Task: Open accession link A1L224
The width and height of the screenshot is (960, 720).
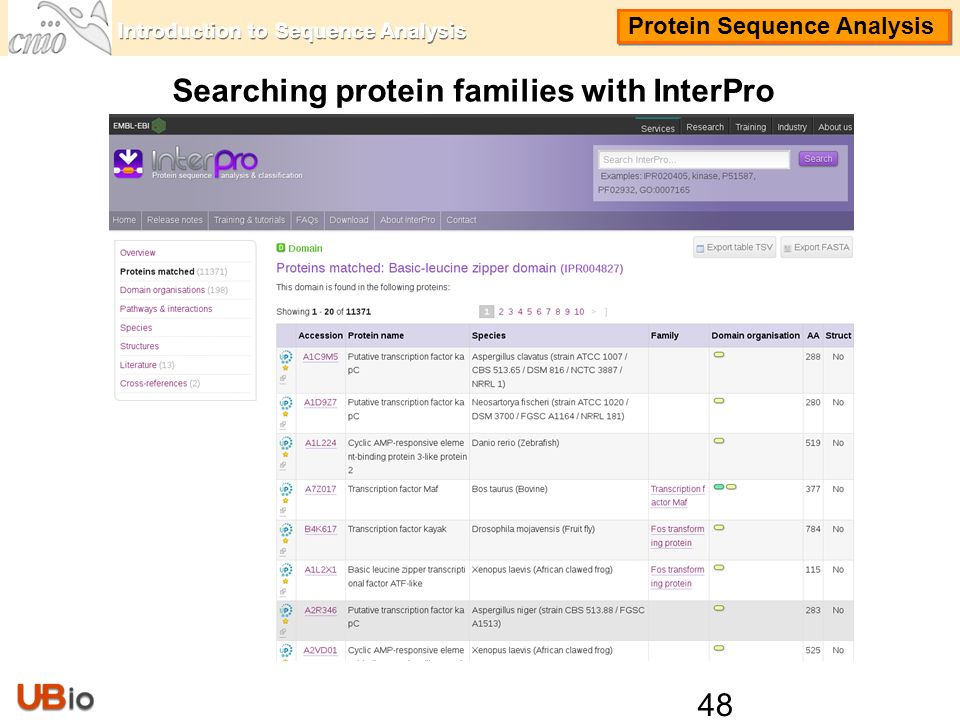Action: 321,443
